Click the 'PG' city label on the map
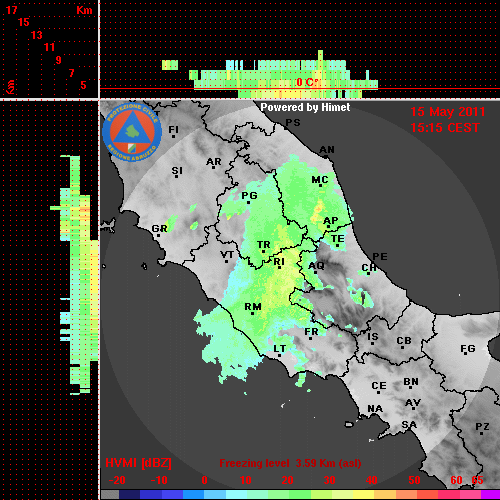This screenshot has height=500, width=500. click(x=249, y=195)
